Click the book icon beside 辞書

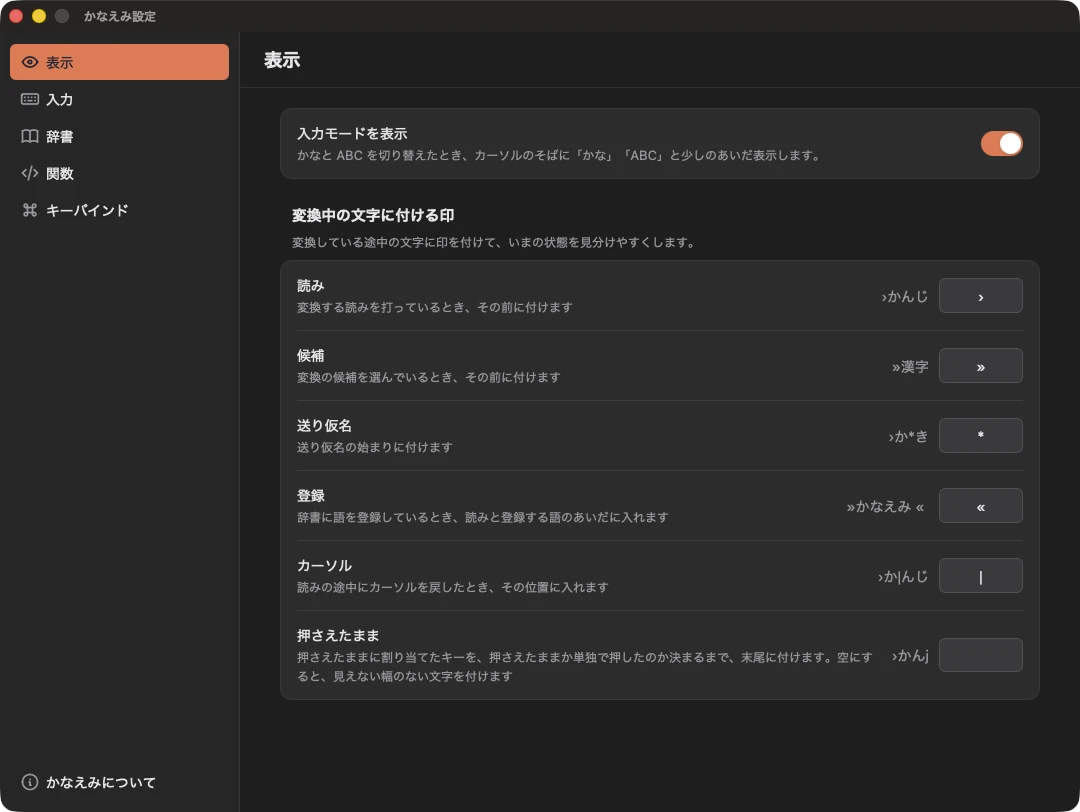coord(30,136)
